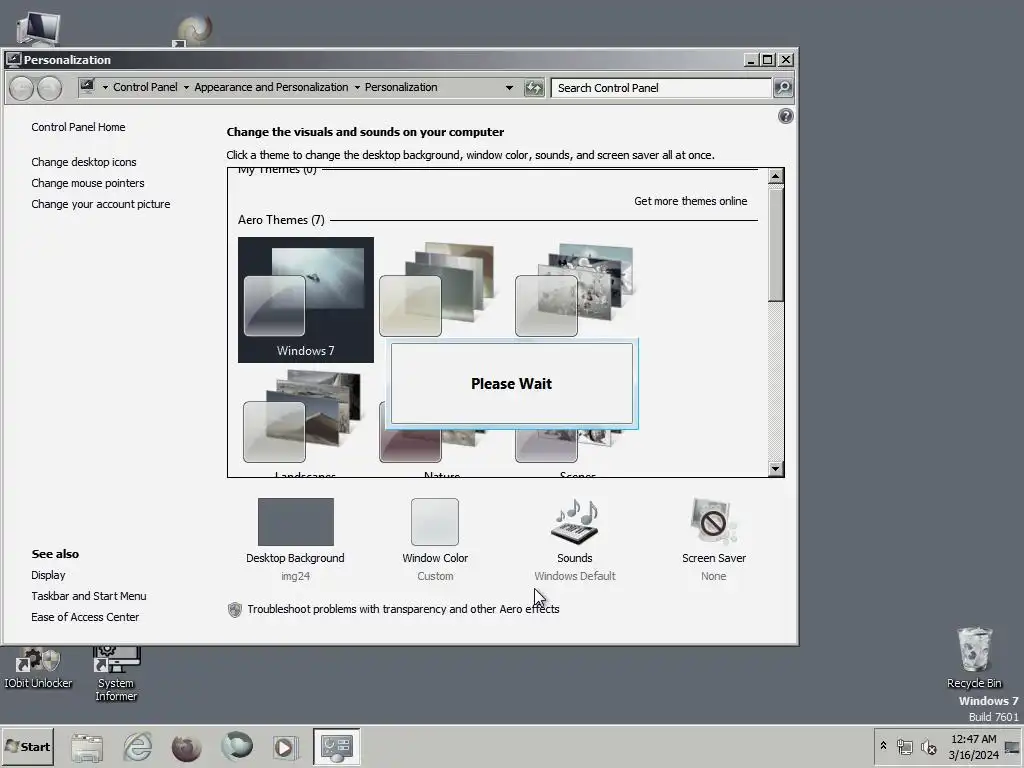This screenshot has width=1024, height=768.
Task: Open the Display link
Action: (x=48, y=575)
